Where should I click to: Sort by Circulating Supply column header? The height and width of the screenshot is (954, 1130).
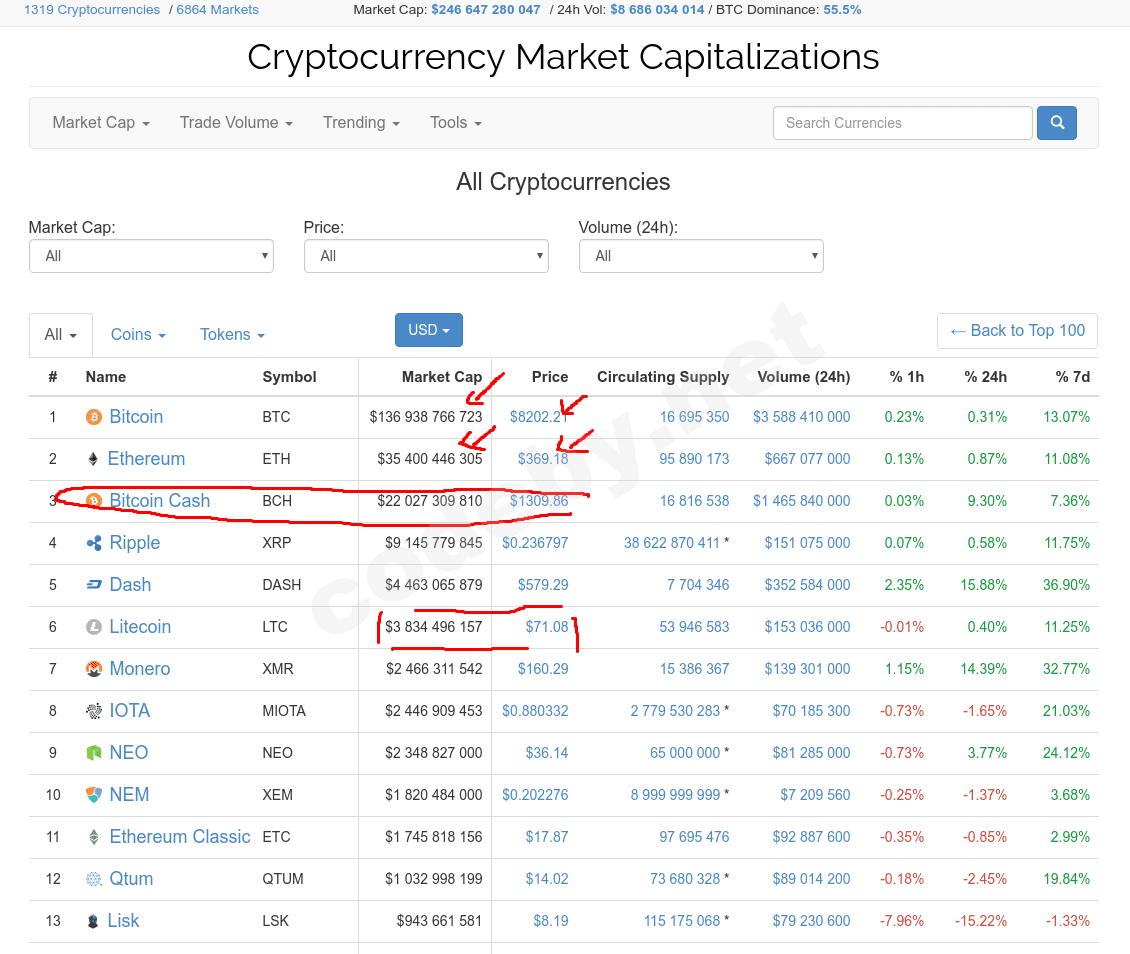[x=663, y=377]
